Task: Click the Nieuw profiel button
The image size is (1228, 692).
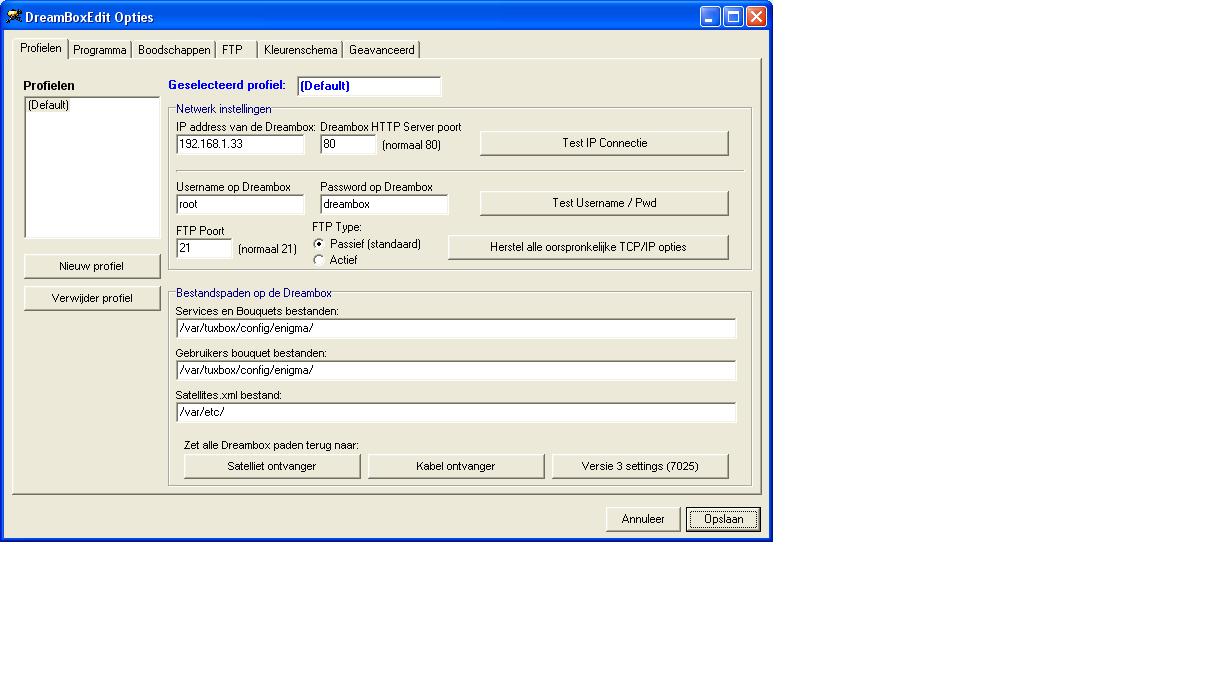Action: [x=92, y=266]
